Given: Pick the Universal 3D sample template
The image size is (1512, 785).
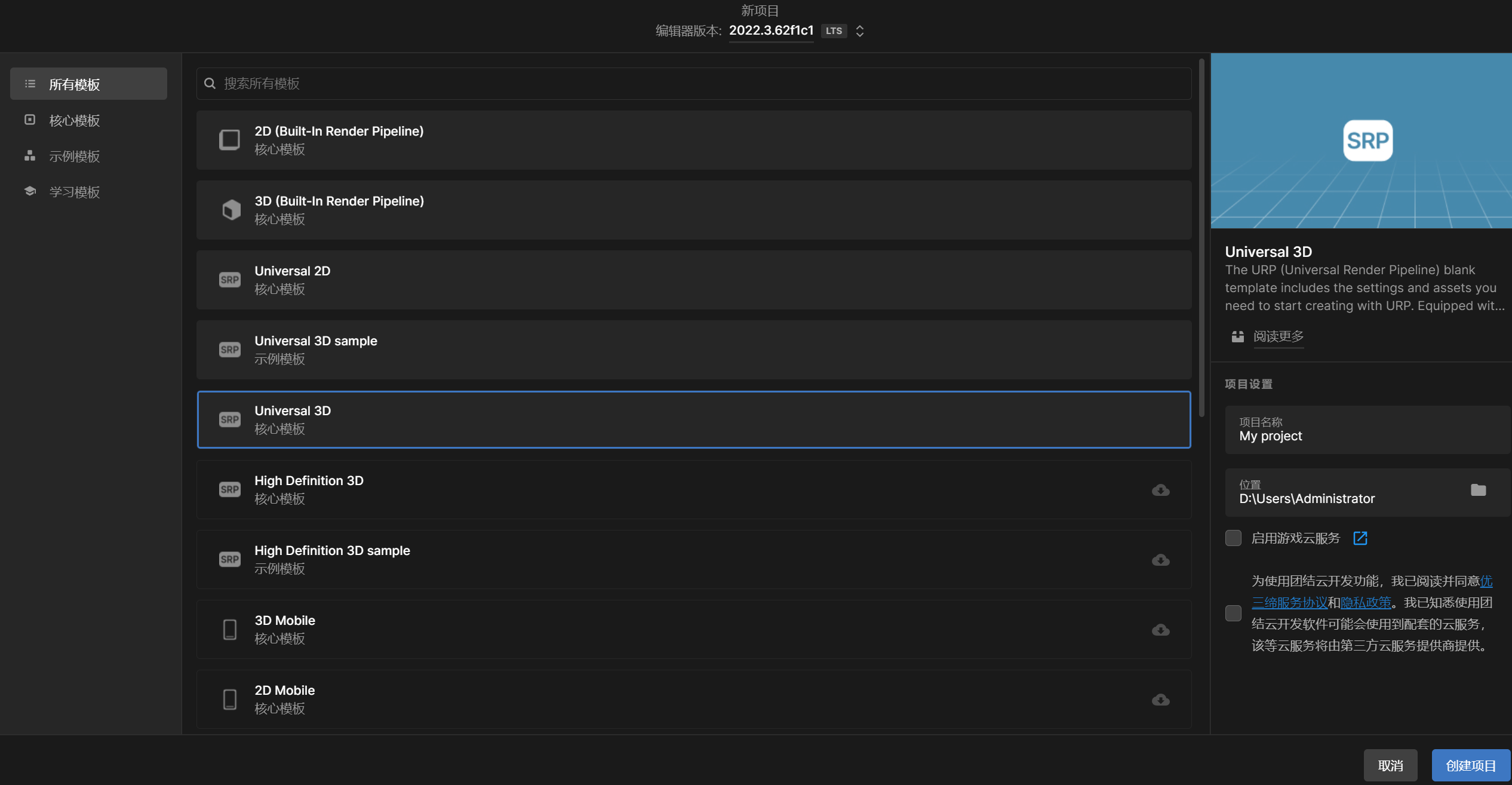Looking at the screenshot, I should 694,349.
